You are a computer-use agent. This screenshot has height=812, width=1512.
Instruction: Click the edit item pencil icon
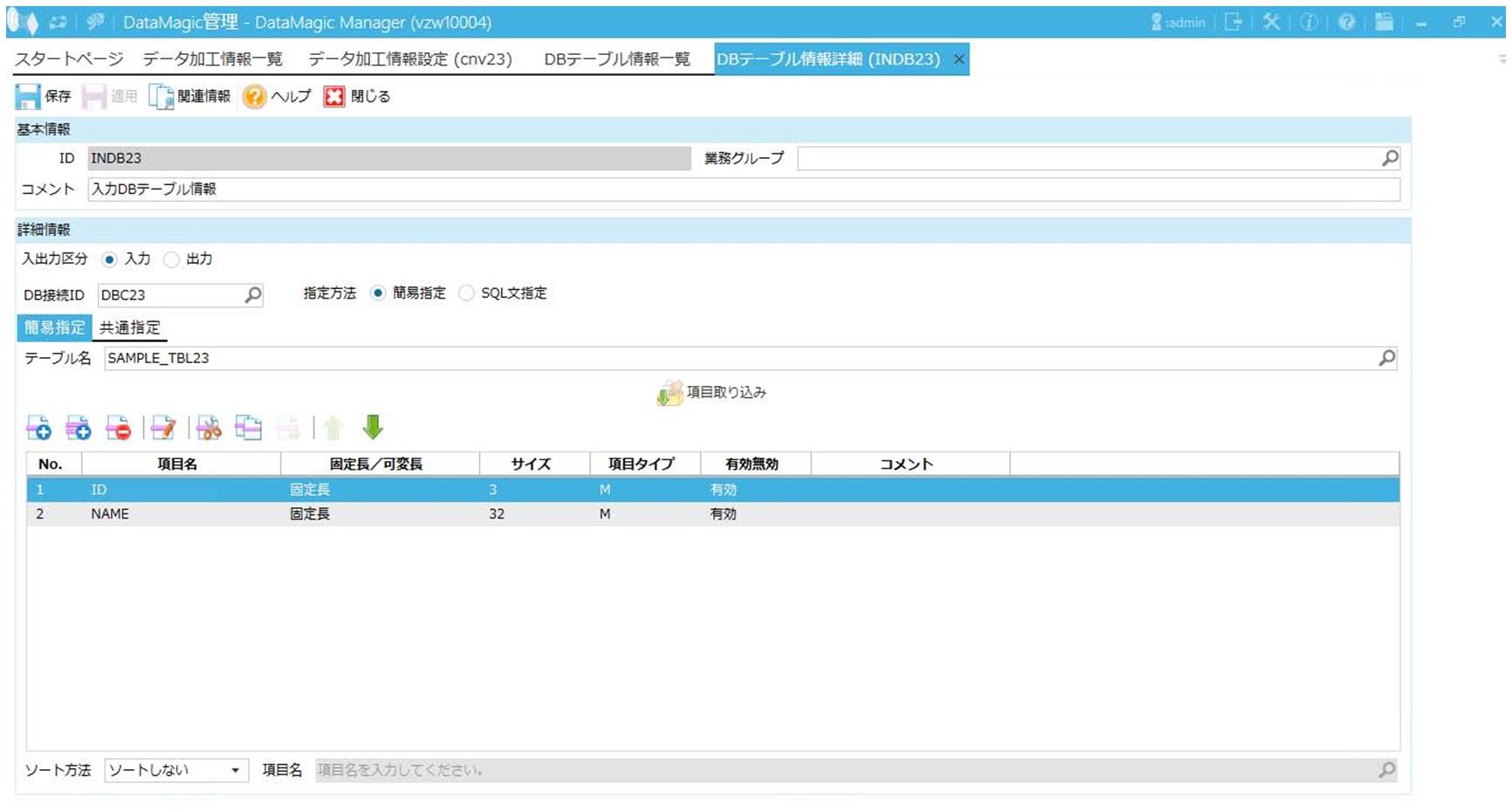pos(163,428)
